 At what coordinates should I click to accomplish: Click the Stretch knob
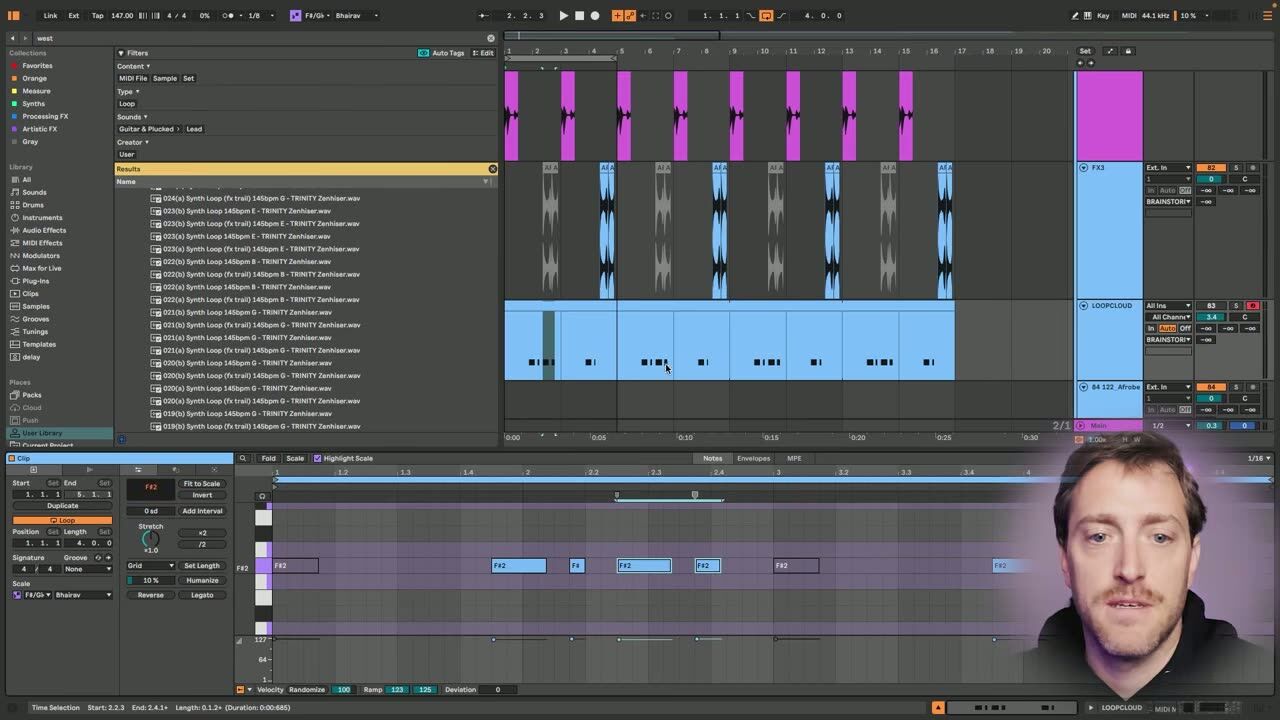coord(150,538)
